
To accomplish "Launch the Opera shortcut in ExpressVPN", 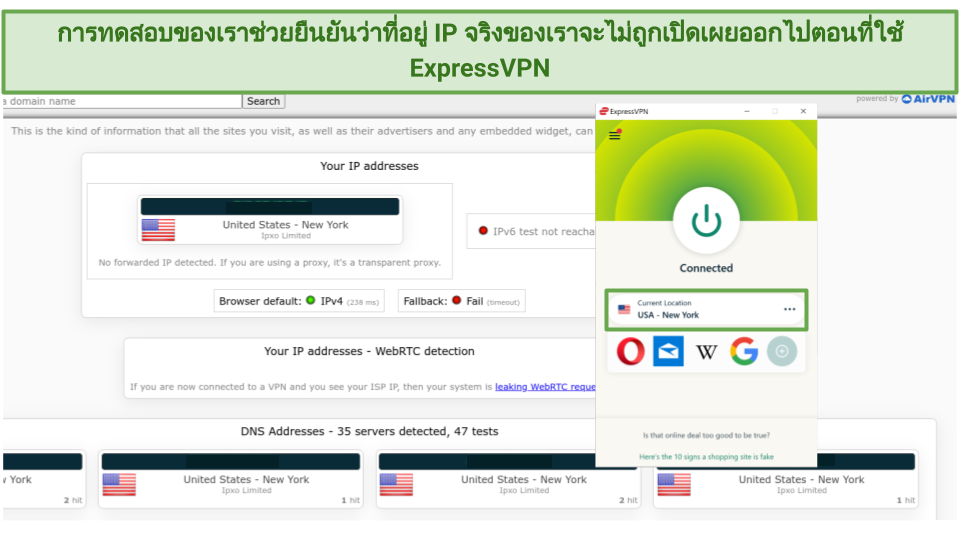I will (630, 351).
